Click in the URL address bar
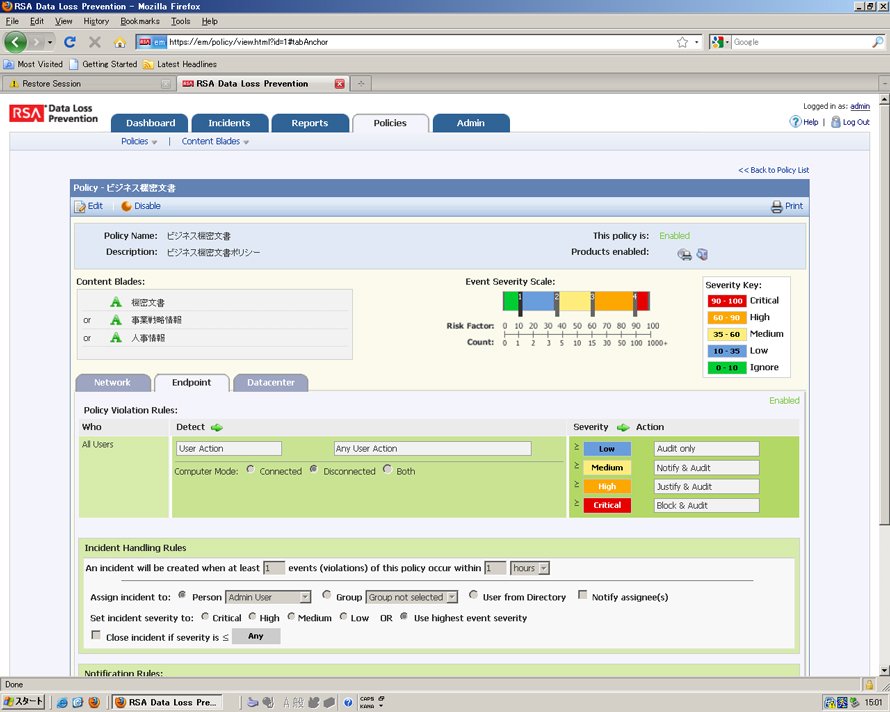This screenshot has width=890, height=712. click(x=420, y=42)
